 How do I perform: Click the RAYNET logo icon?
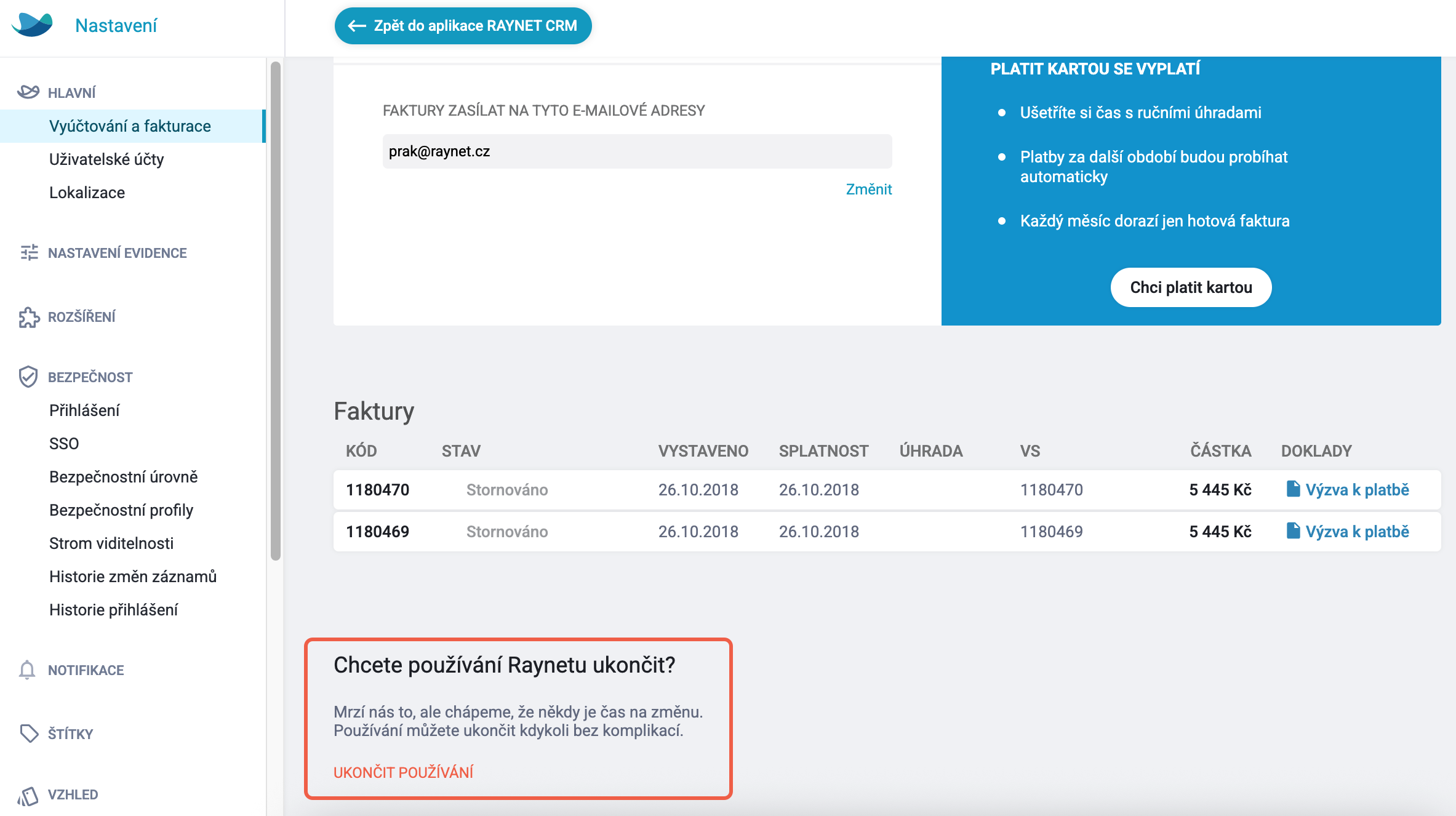point(32,25)
